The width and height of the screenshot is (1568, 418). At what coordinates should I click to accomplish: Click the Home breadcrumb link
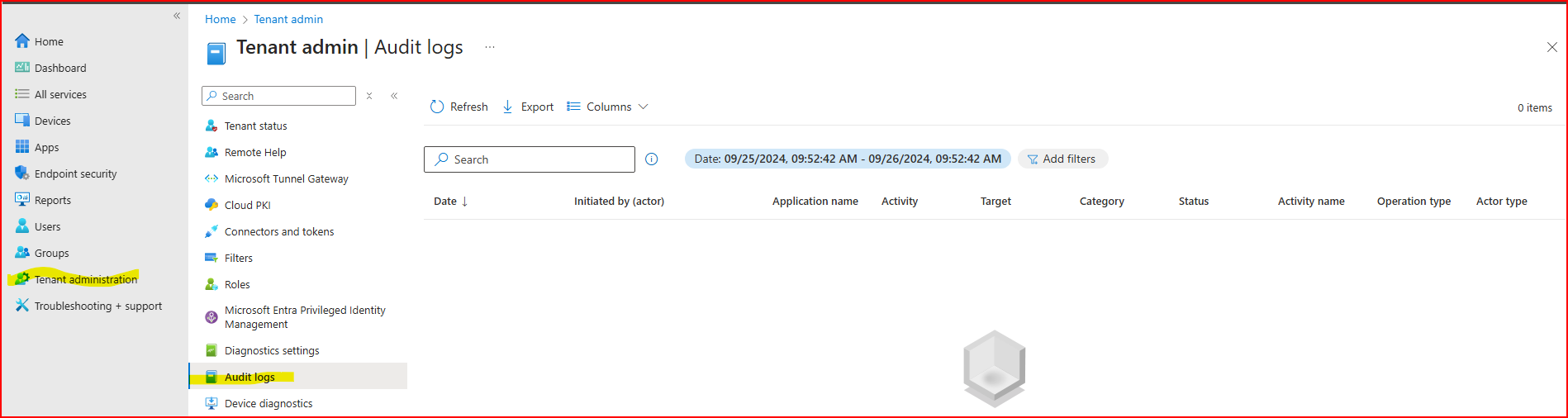pyautogui.click(x=221, y=19)
